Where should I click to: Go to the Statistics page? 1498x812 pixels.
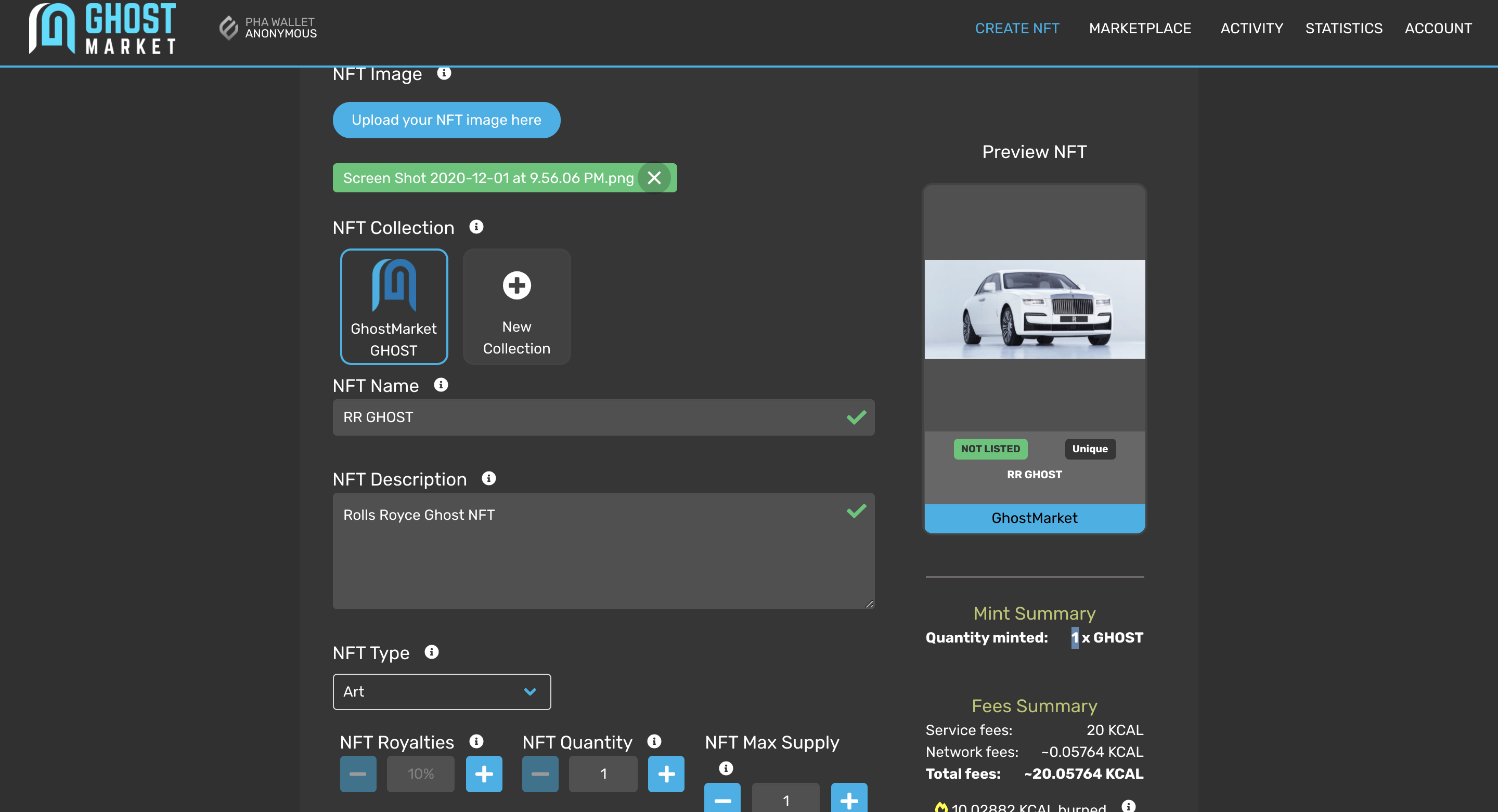click(1344, 29)
